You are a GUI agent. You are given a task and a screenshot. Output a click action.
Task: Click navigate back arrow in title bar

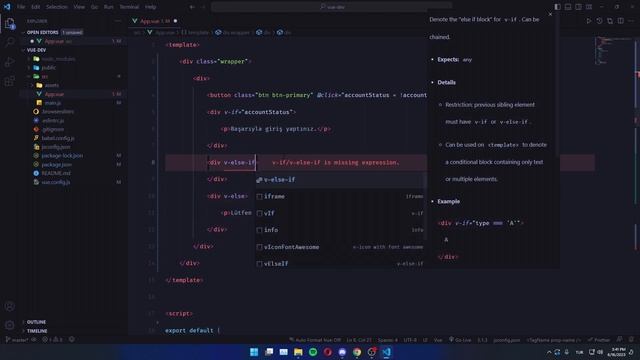192,7
